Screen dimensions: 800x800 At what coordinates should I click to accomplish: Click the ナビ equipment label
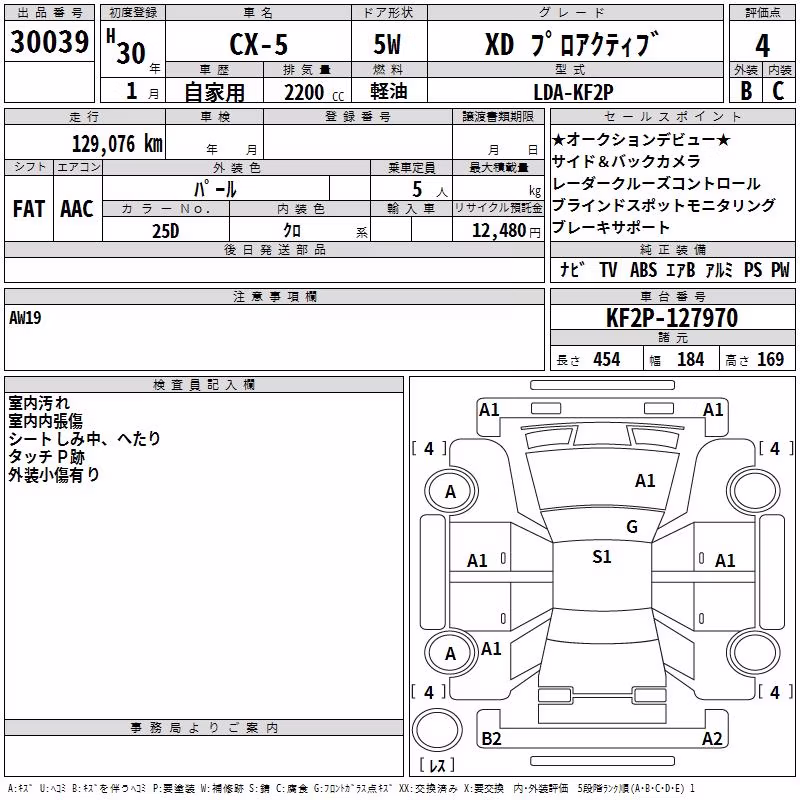point(572,269)
